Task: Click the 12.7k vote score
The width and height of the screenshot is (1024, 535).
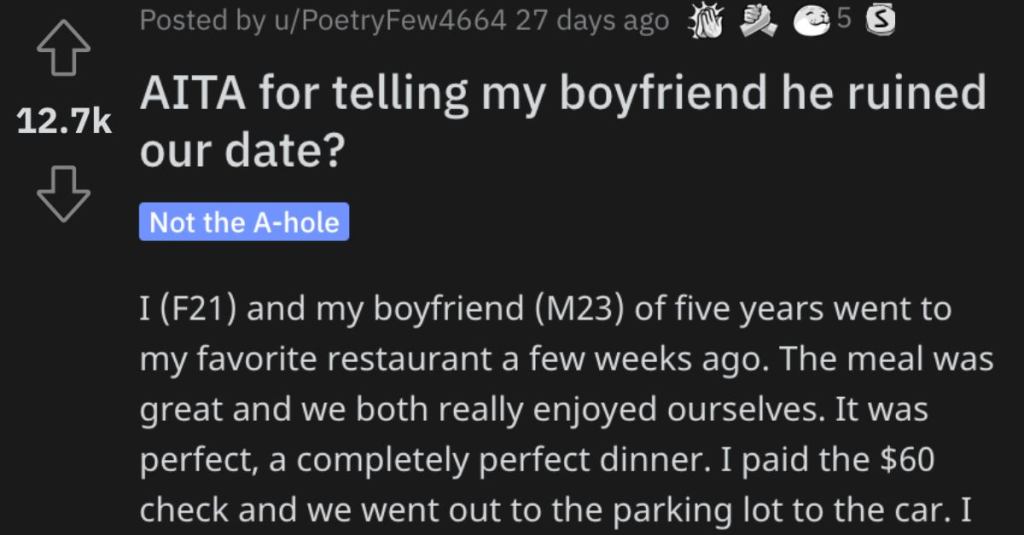Action: click(64, 122)
